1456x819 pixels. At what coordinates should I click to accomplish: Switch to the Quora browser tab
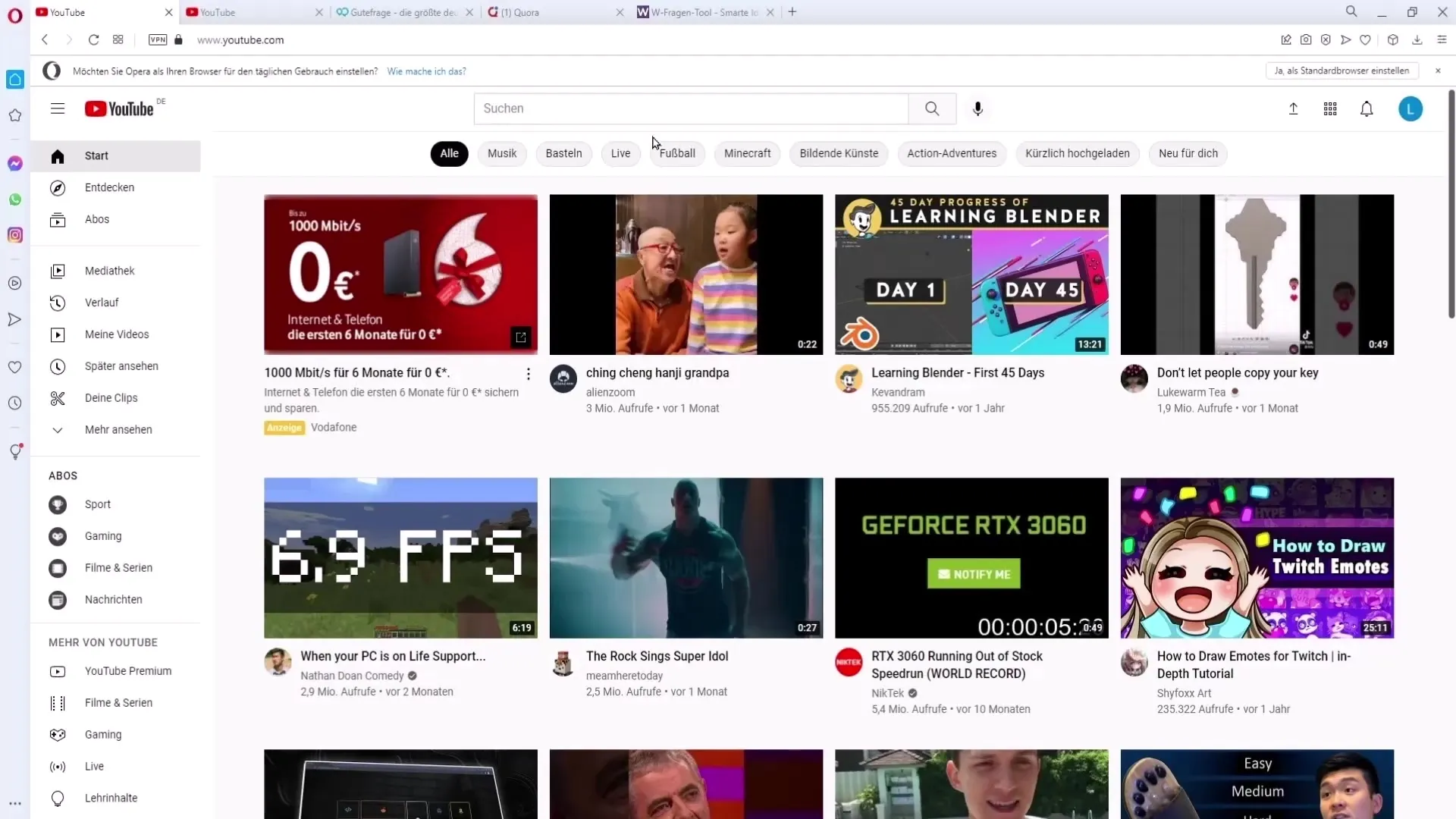[x=556, y=12]
